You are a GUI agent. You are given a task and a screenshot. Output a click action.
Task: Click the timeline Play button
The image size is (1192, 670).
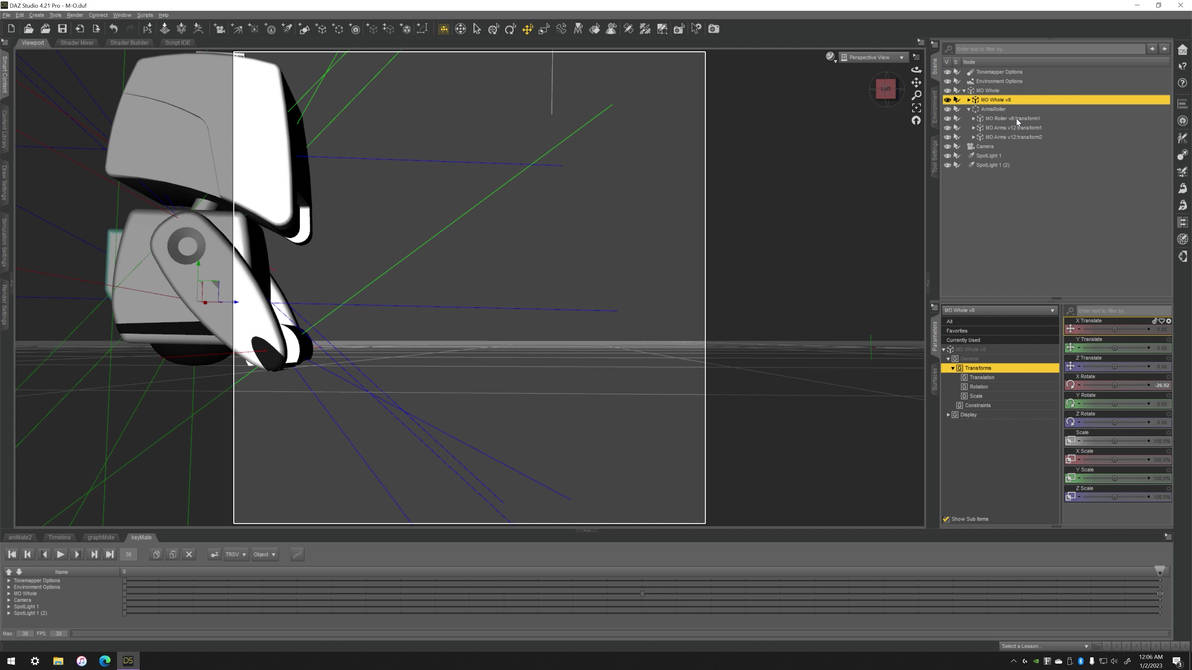(60, 554)
